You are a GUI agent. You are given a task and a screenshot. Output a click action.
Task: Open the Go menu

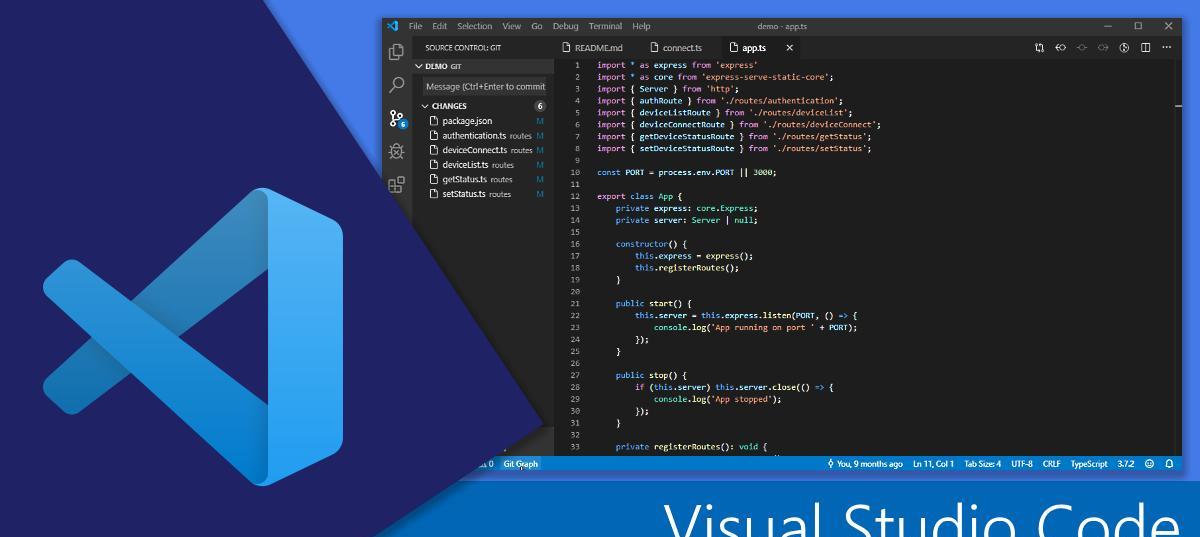point(537,26)
